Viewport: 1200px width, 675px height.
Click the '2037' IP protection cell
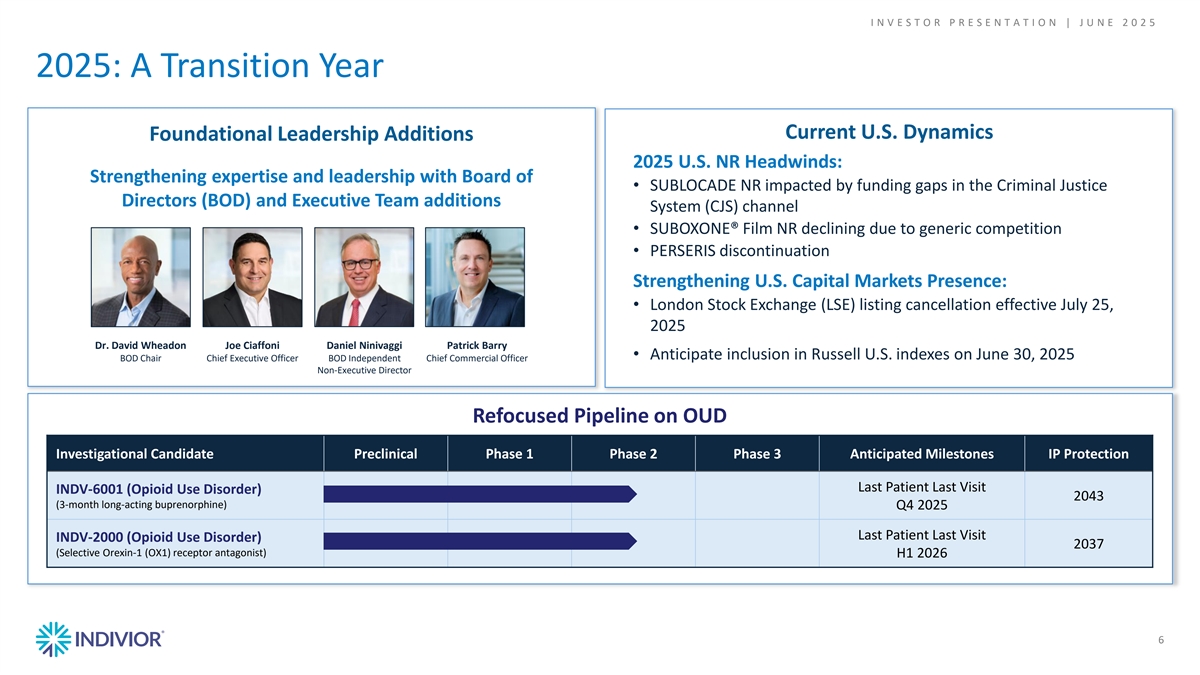pos(1088,543)
